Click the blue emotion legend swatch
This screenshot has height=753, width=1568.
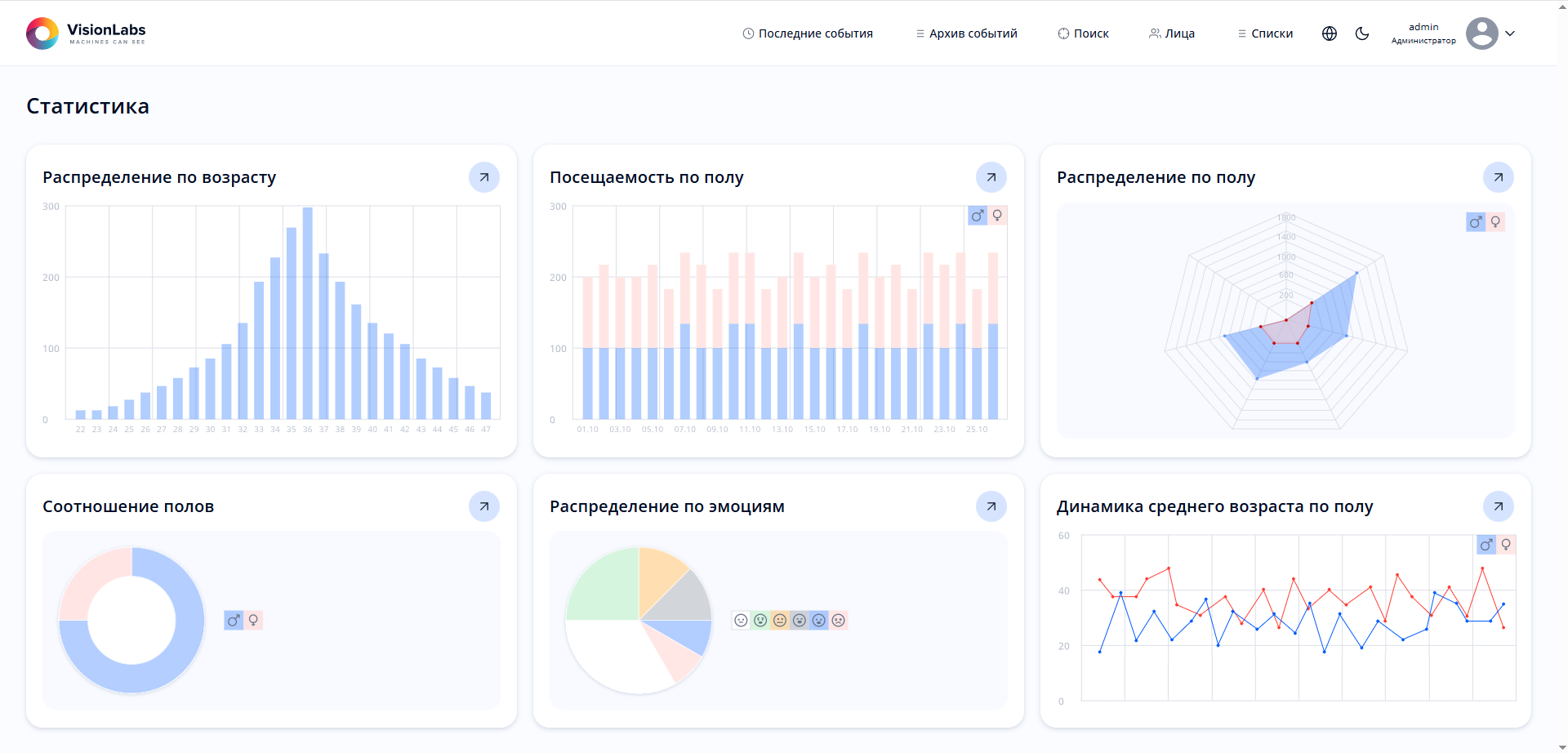(819, 621)
